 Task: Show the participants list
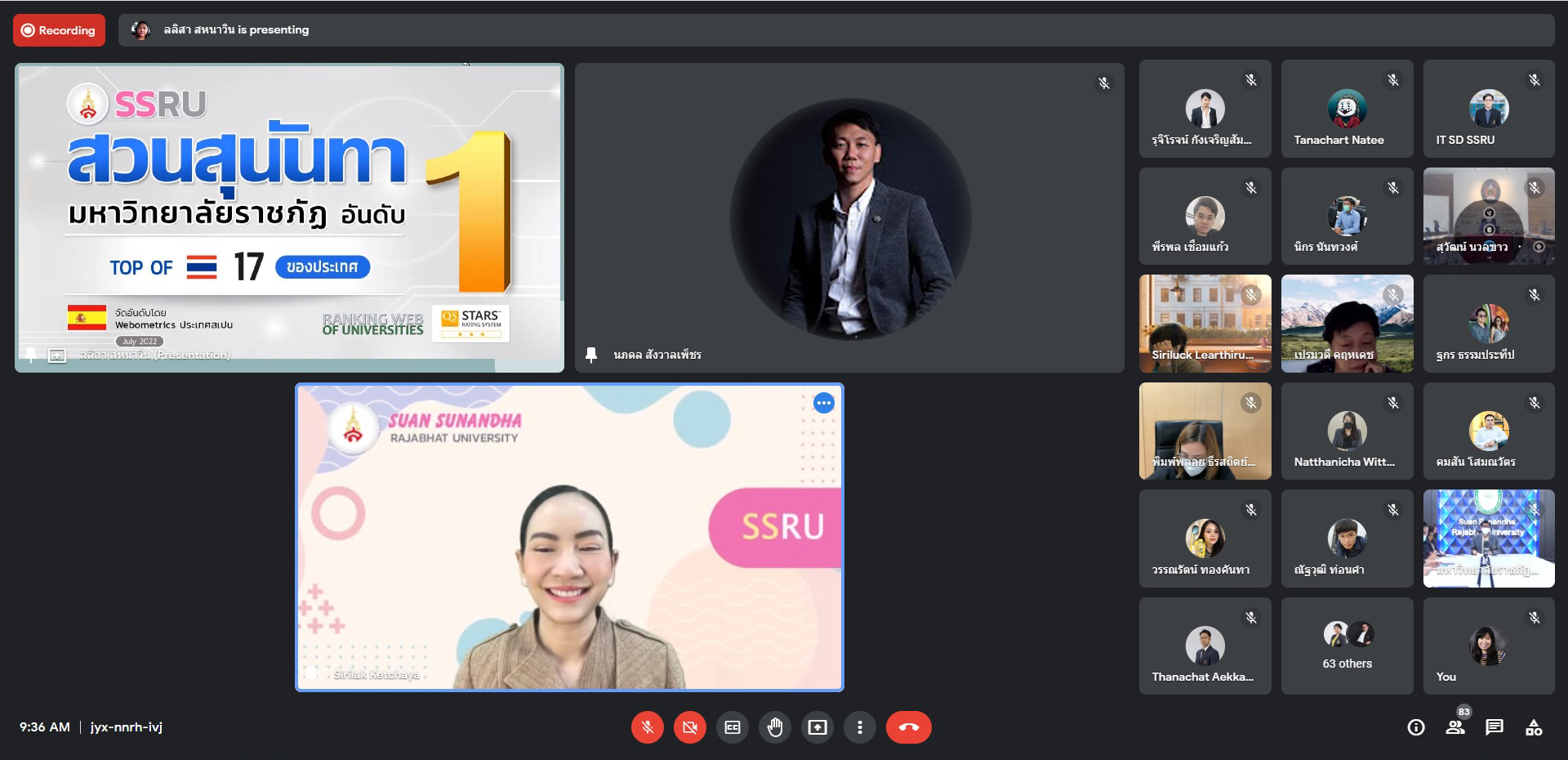coord(1455,727)
